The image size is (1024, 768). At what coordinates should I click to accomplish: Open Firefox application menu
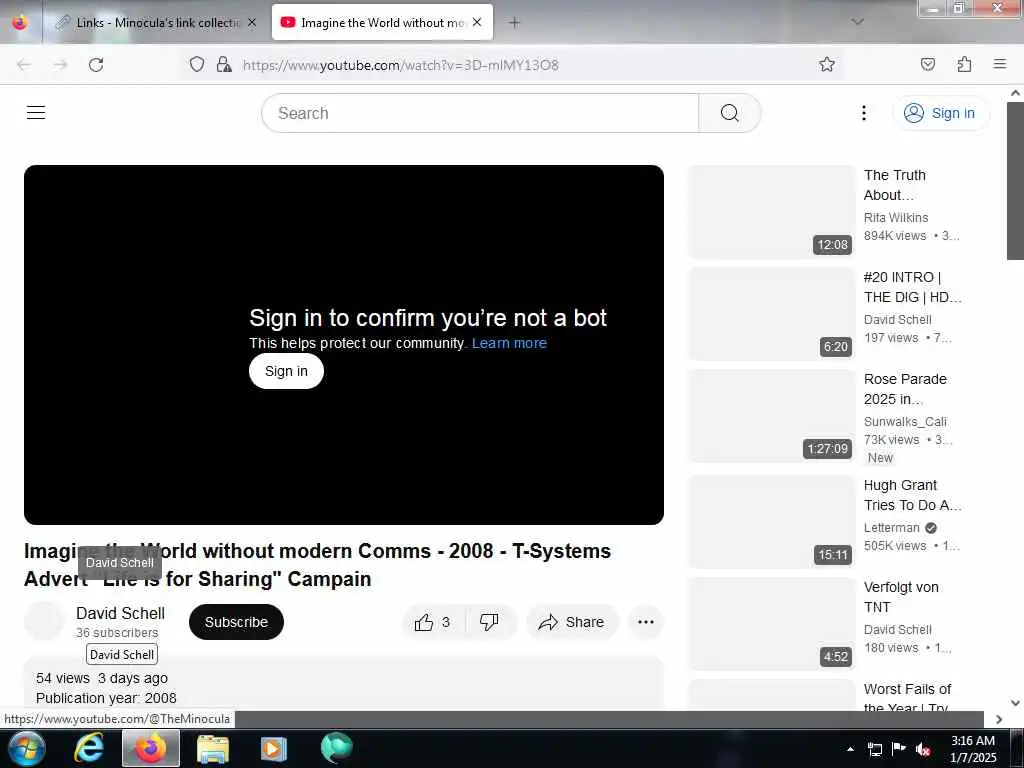[999, 64]
